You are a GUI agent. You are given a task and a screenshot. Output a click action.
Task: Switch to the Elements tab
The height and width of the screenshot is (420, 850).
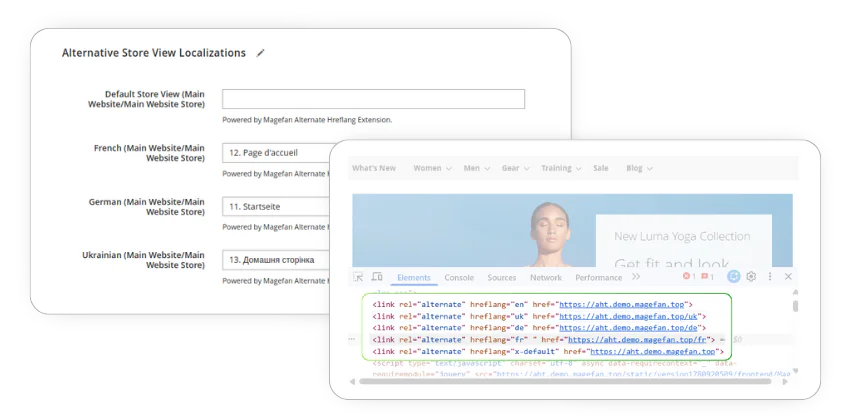click(414, 277)
